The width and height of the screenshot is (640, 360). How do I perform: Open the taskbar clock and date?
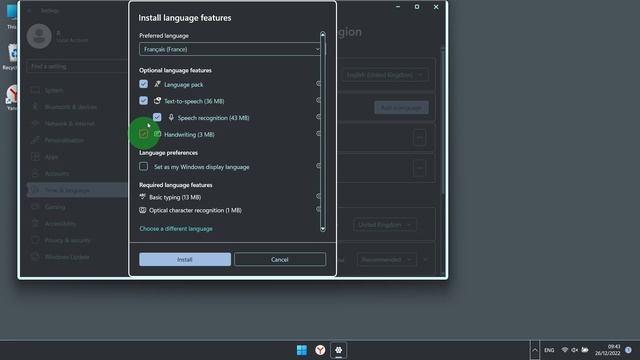coord(607,350)
